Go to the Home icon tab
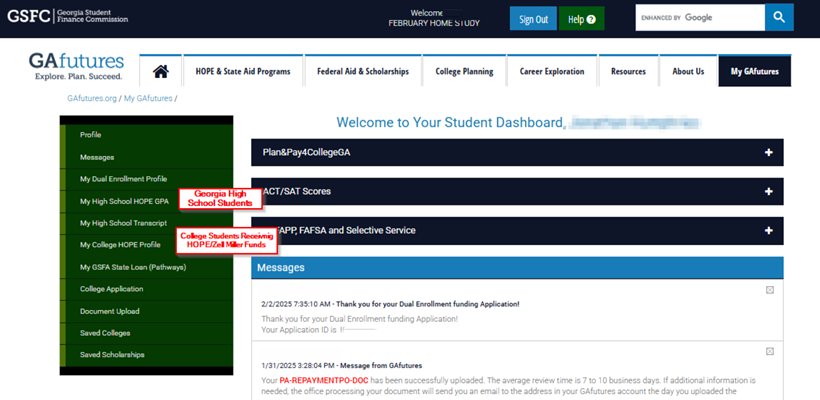 coord(161,71)
